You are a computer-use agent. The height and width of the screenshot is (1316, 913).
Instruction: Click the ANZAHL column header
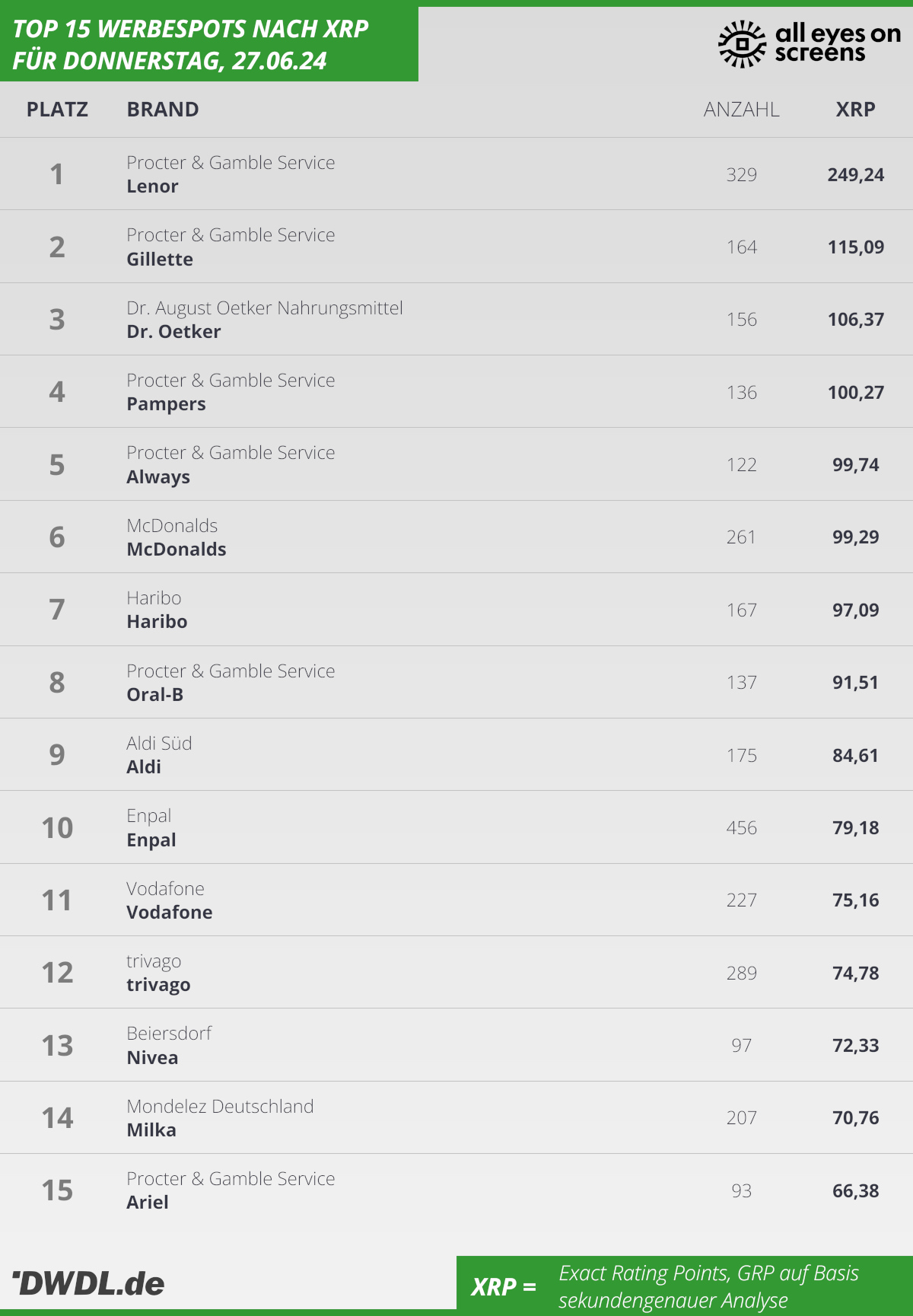(742, 110)
